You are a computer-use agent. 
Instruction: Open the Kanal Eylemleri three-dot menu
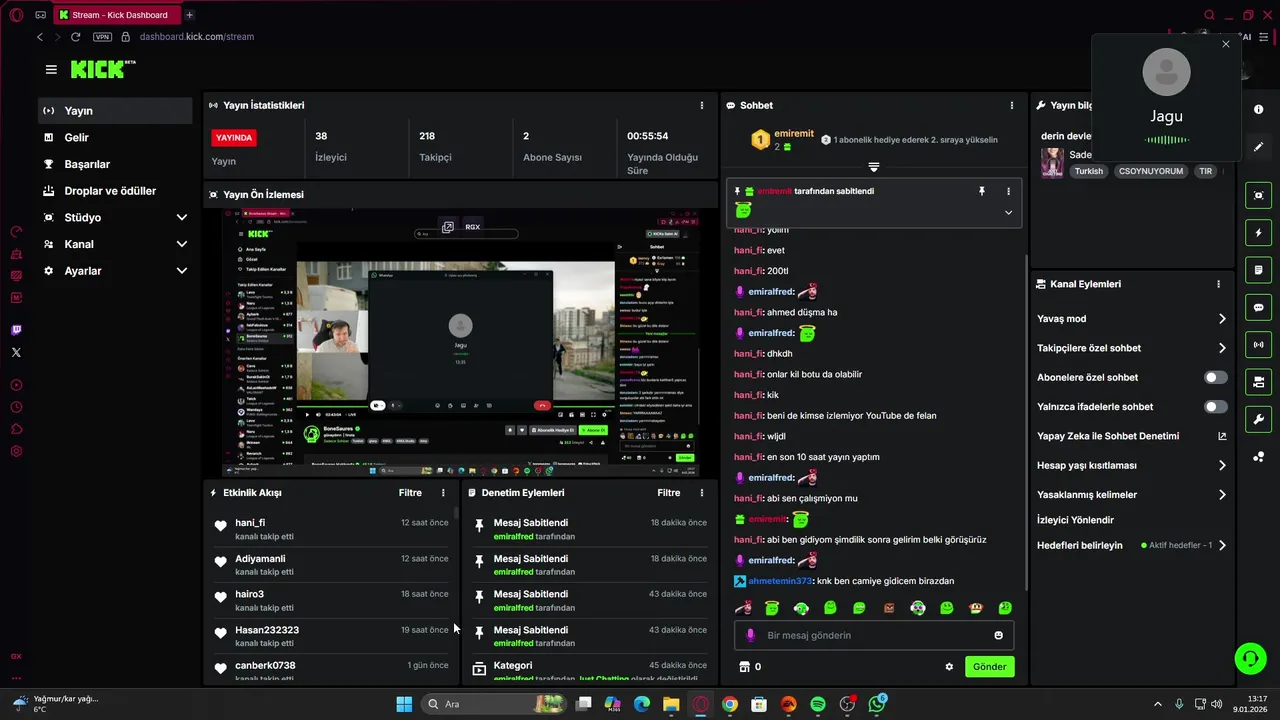[x=1218, y=284]
